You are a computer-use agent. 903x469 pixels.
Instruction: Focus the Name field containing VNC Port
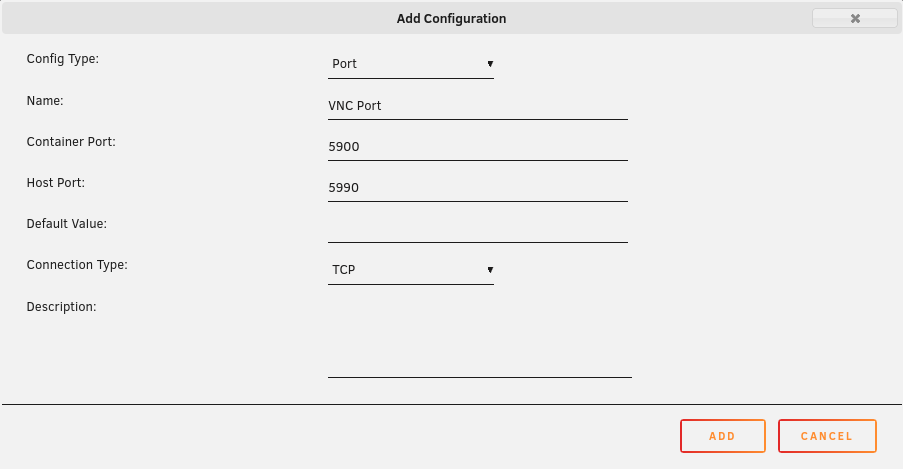477,106
